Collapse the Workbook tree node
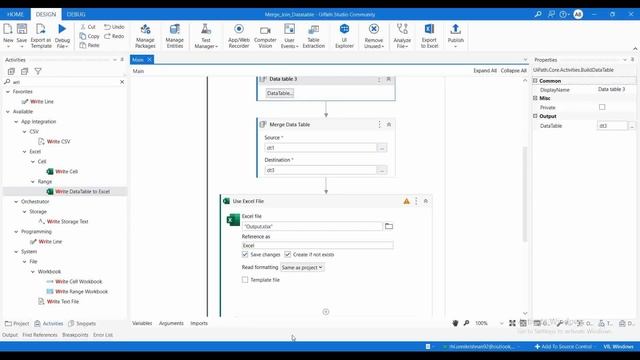640x360 pixels. [x=33, y=271]
